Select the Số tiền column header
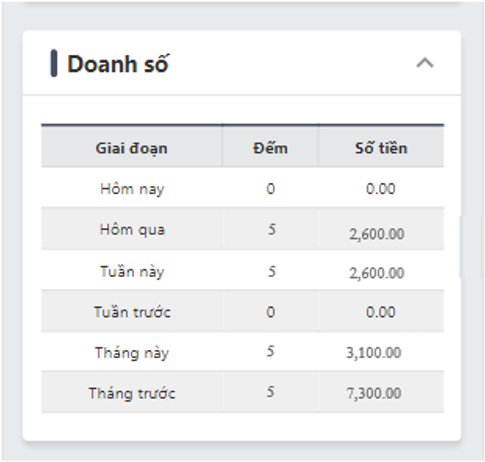Viewport: 485px width, 462px height. [381, 148]
